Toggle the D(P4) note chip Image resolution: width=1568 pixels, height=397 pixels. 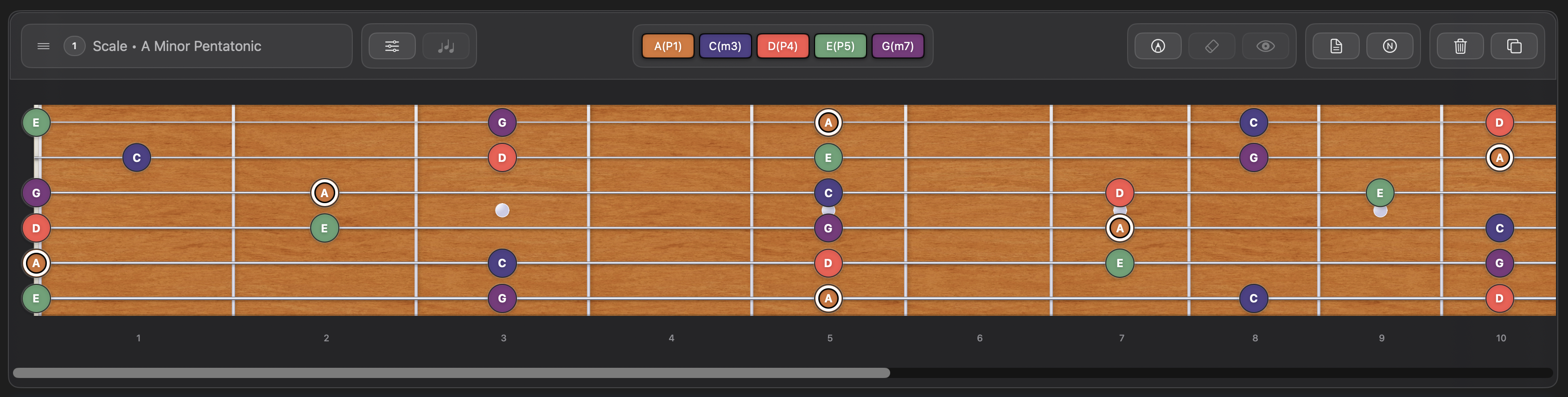click(782, 46)
